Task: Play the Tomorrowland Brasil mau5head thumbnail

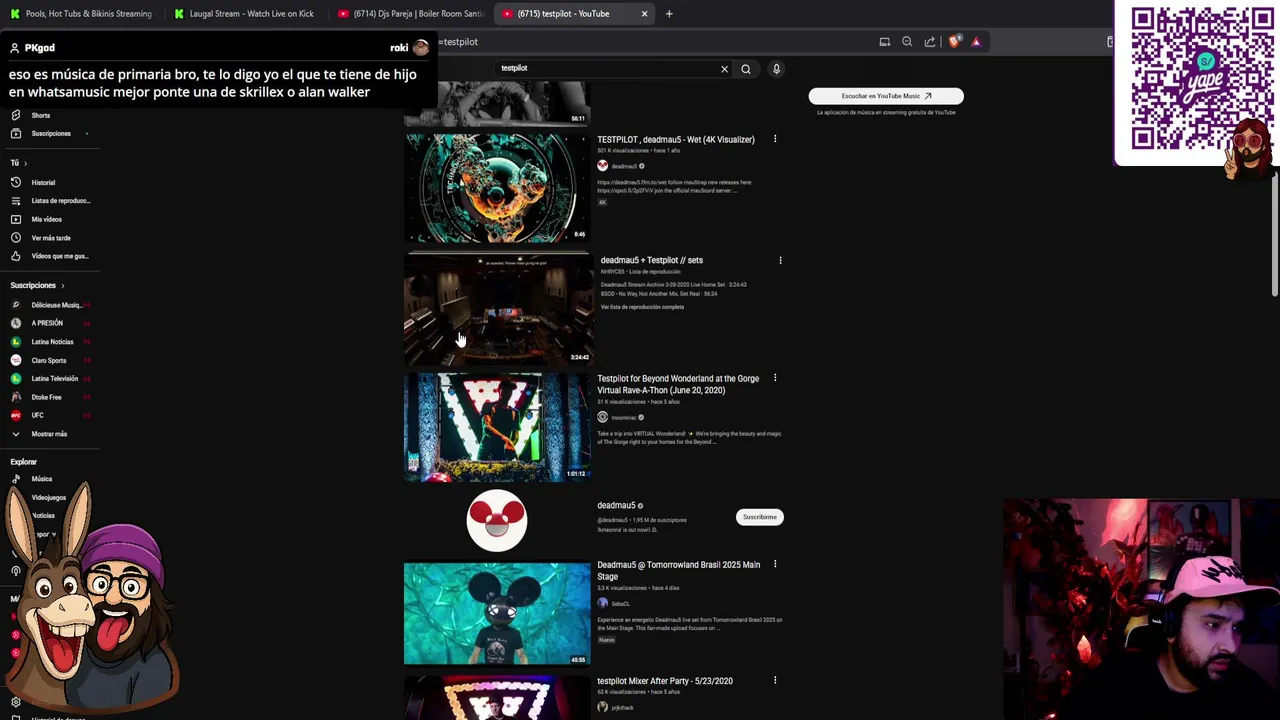Action: click(x=497, y=613)
